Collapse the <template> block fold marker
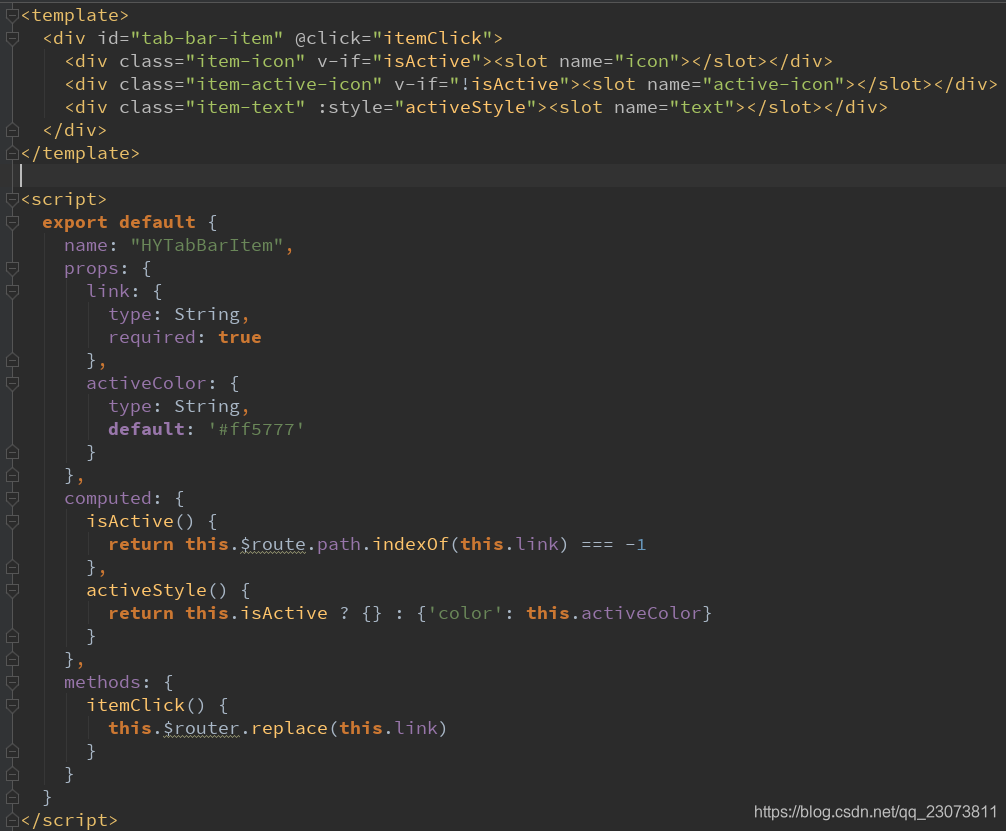1006x831 pixels. (x=12, y=15)
